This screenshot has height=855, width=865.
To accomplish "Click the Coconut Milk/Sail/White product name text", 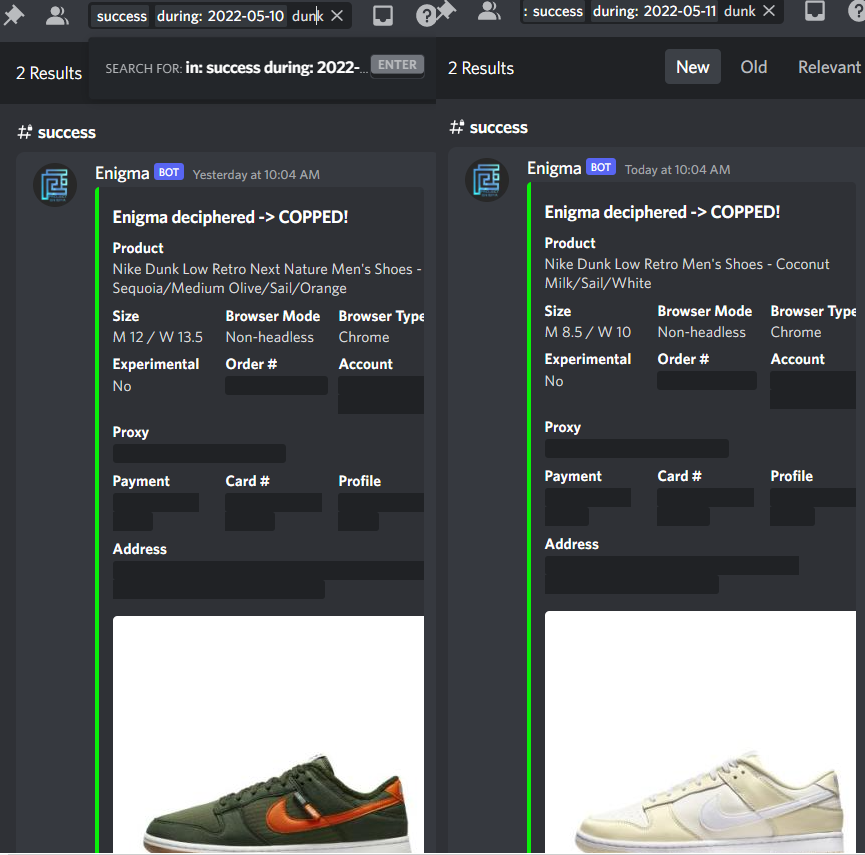I will click(x=687, y=274).
